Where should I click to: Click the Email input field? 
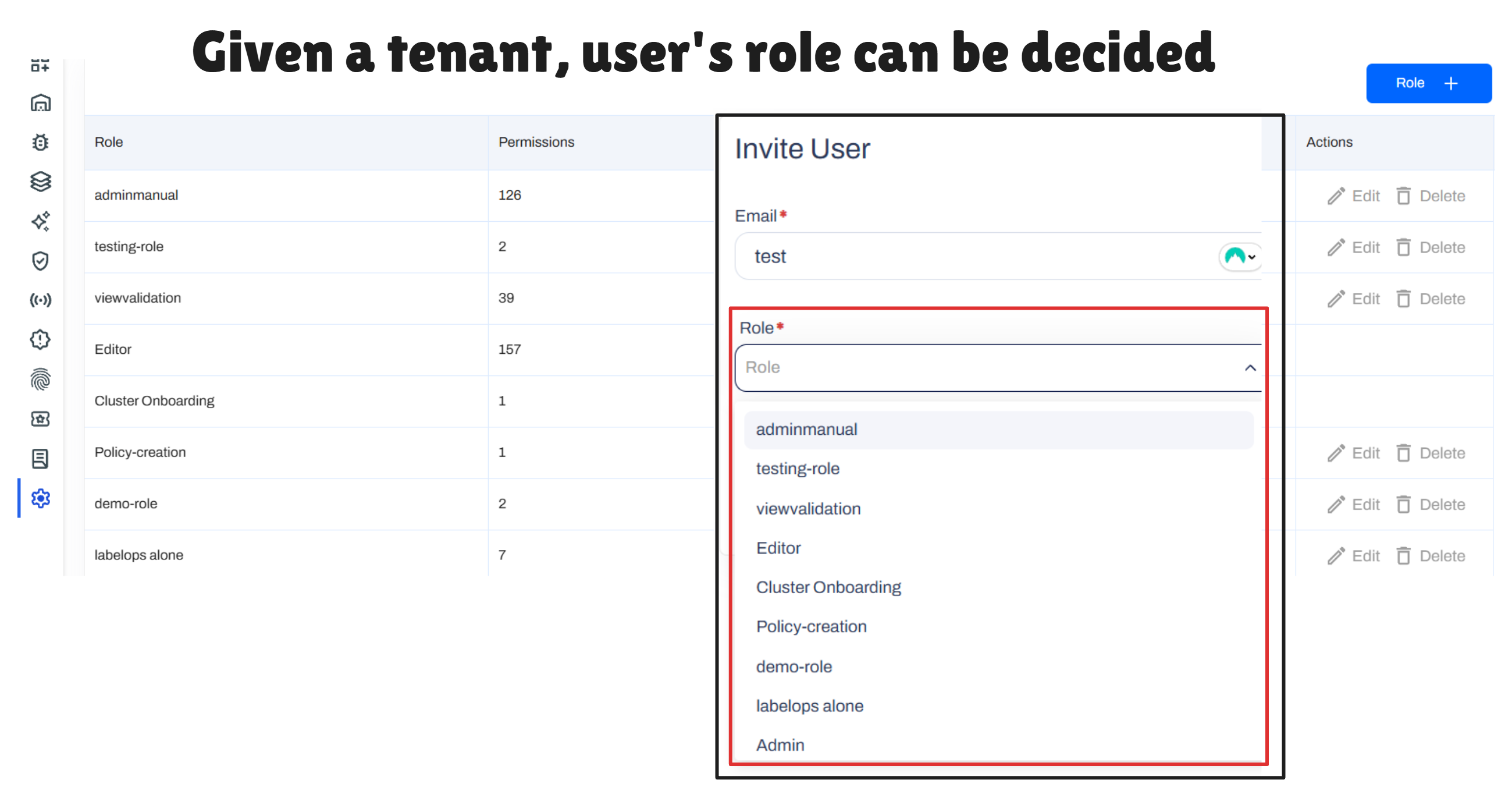tap(974, 257)
